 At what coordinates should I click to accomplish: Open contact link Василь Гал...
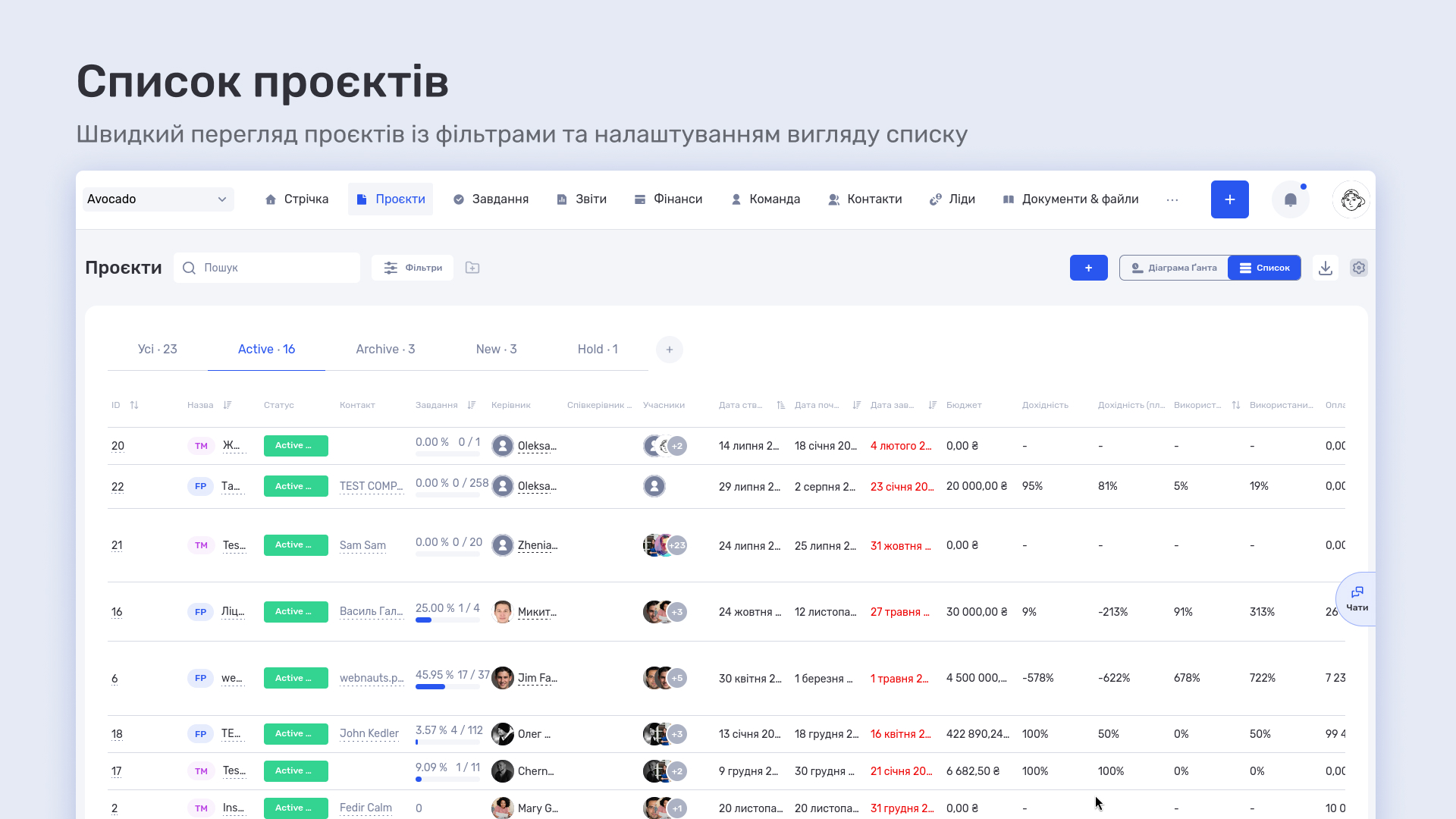tap(372, 611)
